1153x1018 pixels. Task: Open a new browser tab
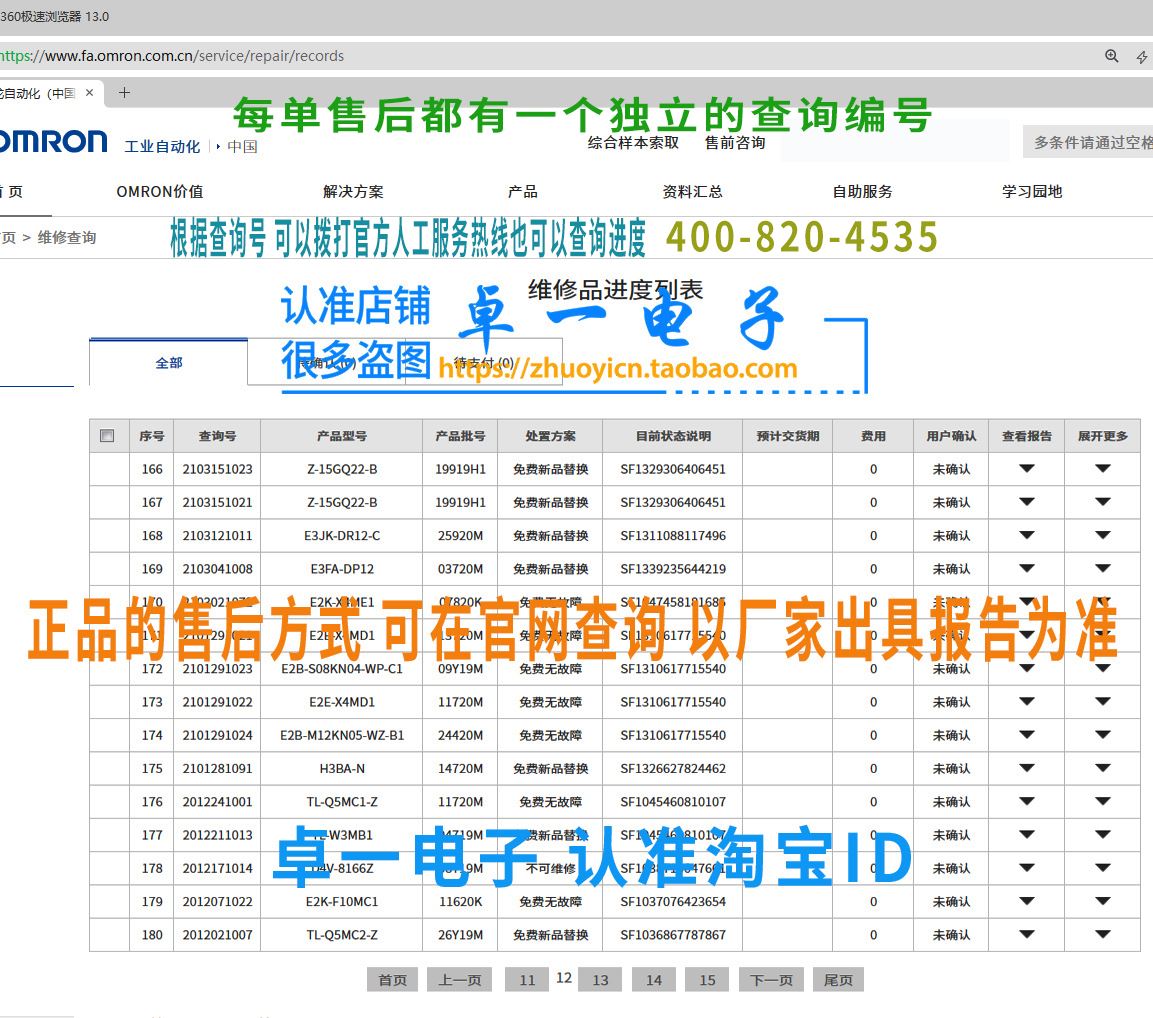coord(124,93)
